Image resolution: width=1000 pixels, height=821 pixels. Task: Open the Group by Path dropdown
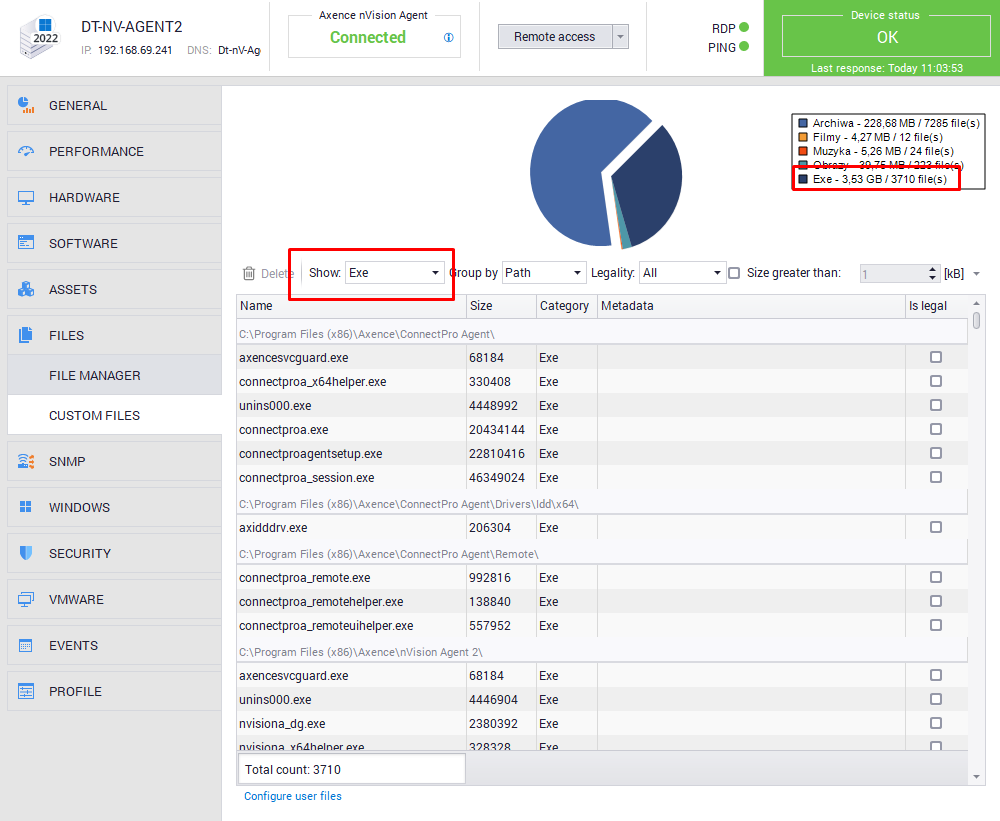[544, 273]
